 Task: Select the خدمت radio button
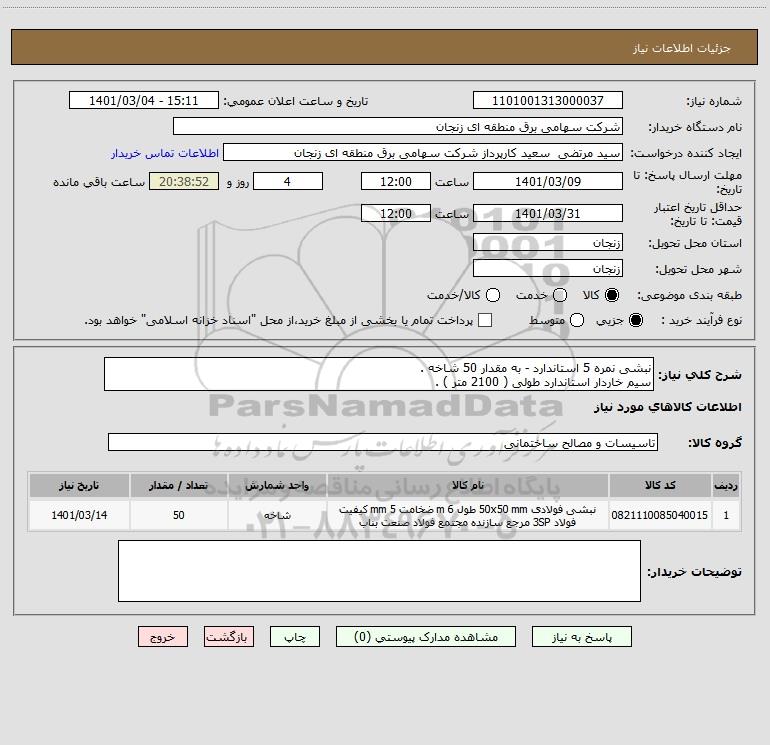click(x=560, y=295)
